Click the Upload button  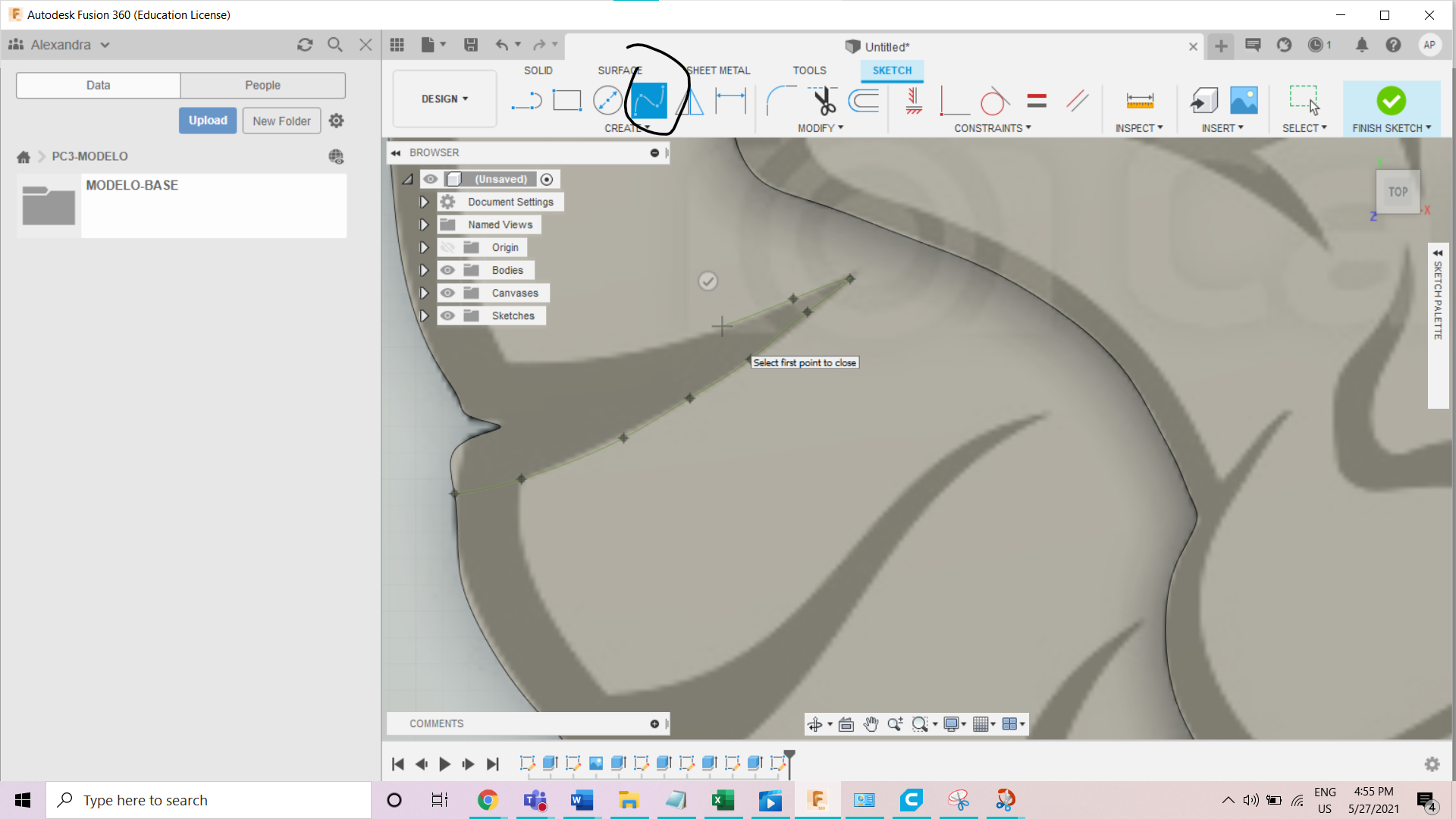tap(208, 121)
